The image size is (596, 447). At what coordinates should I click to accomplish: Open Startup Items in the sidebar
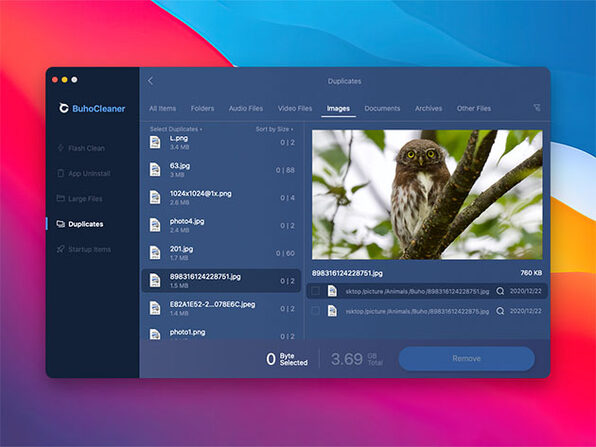tap(84, 249)
